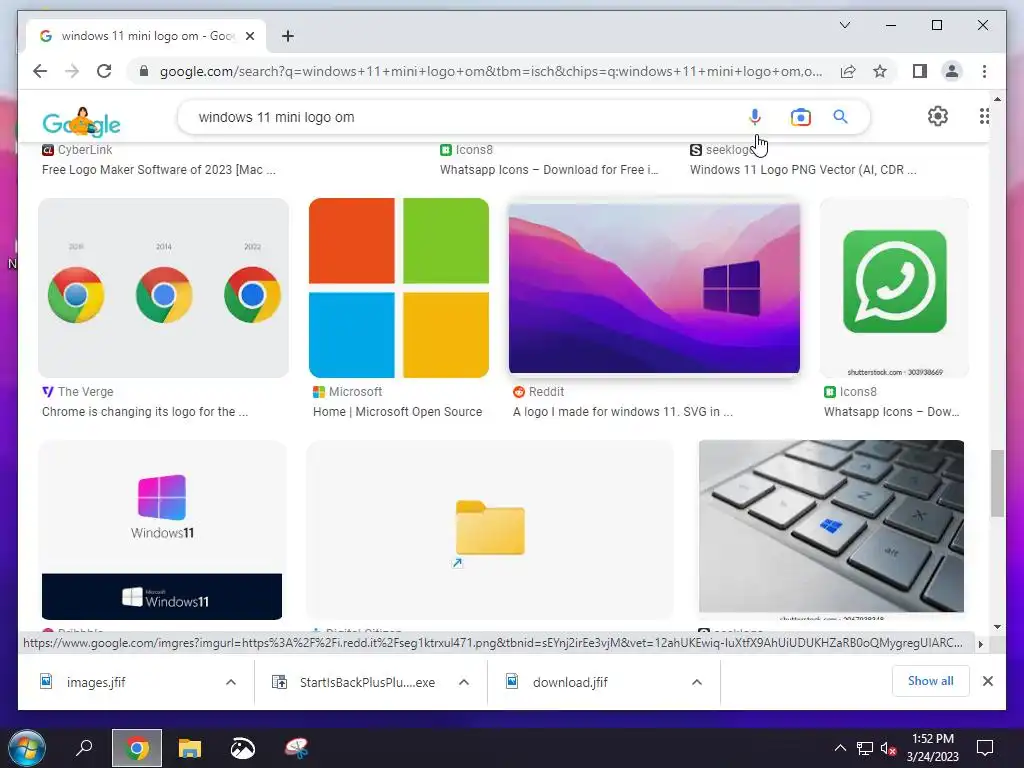Bookmark this page with the star
This screenshot has width=1024, height=768.
coord(880,71)
